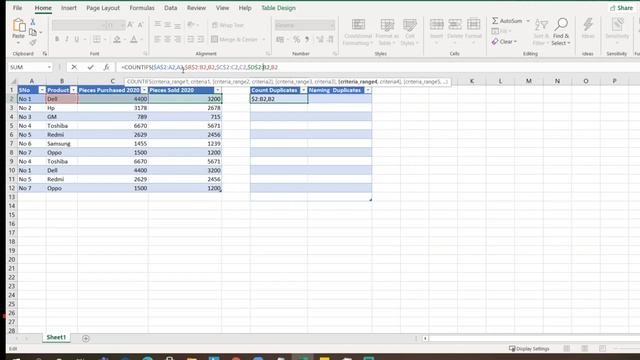Expand the AutoSum dropdown arrow
The width and height of the screenshot is (640, 360).
(528, 21)
